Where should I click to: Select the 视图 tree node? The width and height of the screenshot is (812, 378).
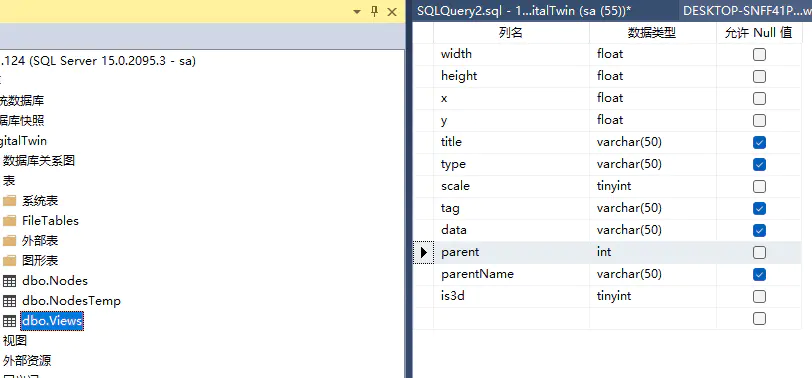point(14,341)
